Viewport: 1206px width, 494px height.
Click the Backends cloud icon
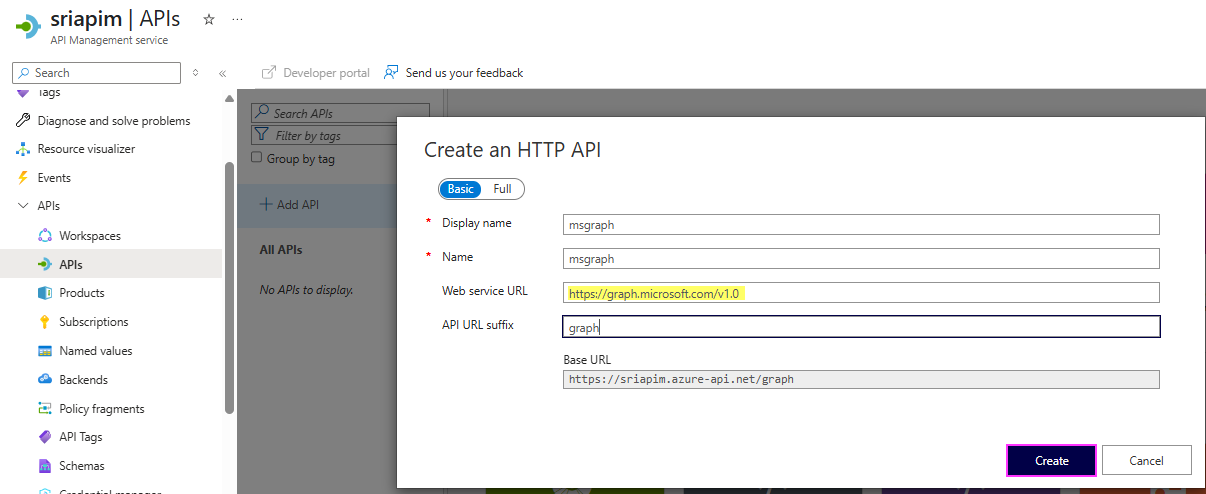coord(44,380)
